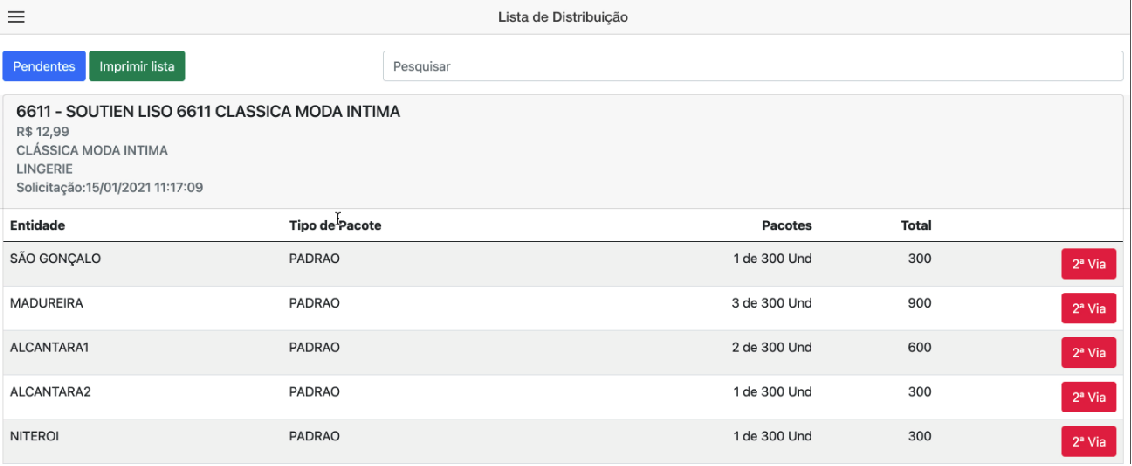Click the total 600 cell
This screenshot has width=1132, height=466.
click(x=919, y=348)
